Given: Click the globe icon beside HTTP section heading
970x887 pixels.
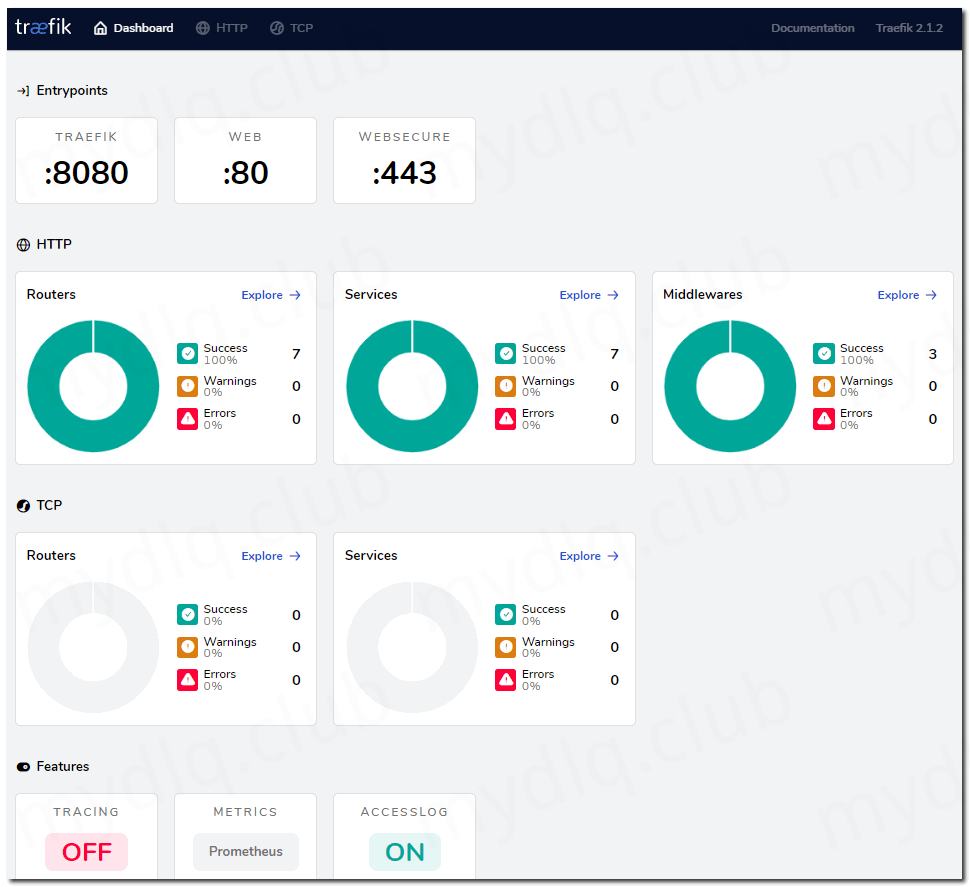Looking at the screenshot, I should (x=24, y=245).
